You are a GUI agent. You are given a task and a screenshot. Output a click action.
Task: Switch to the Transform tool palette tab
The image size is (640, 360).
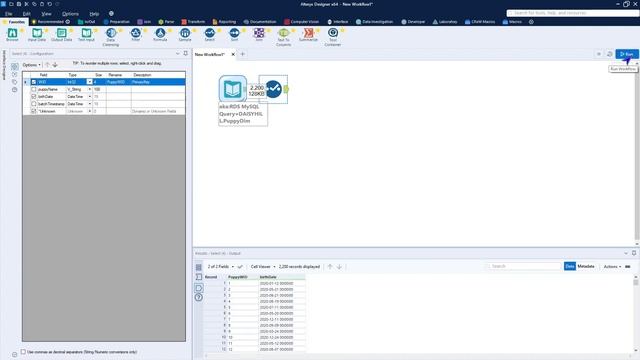(193, 22)
